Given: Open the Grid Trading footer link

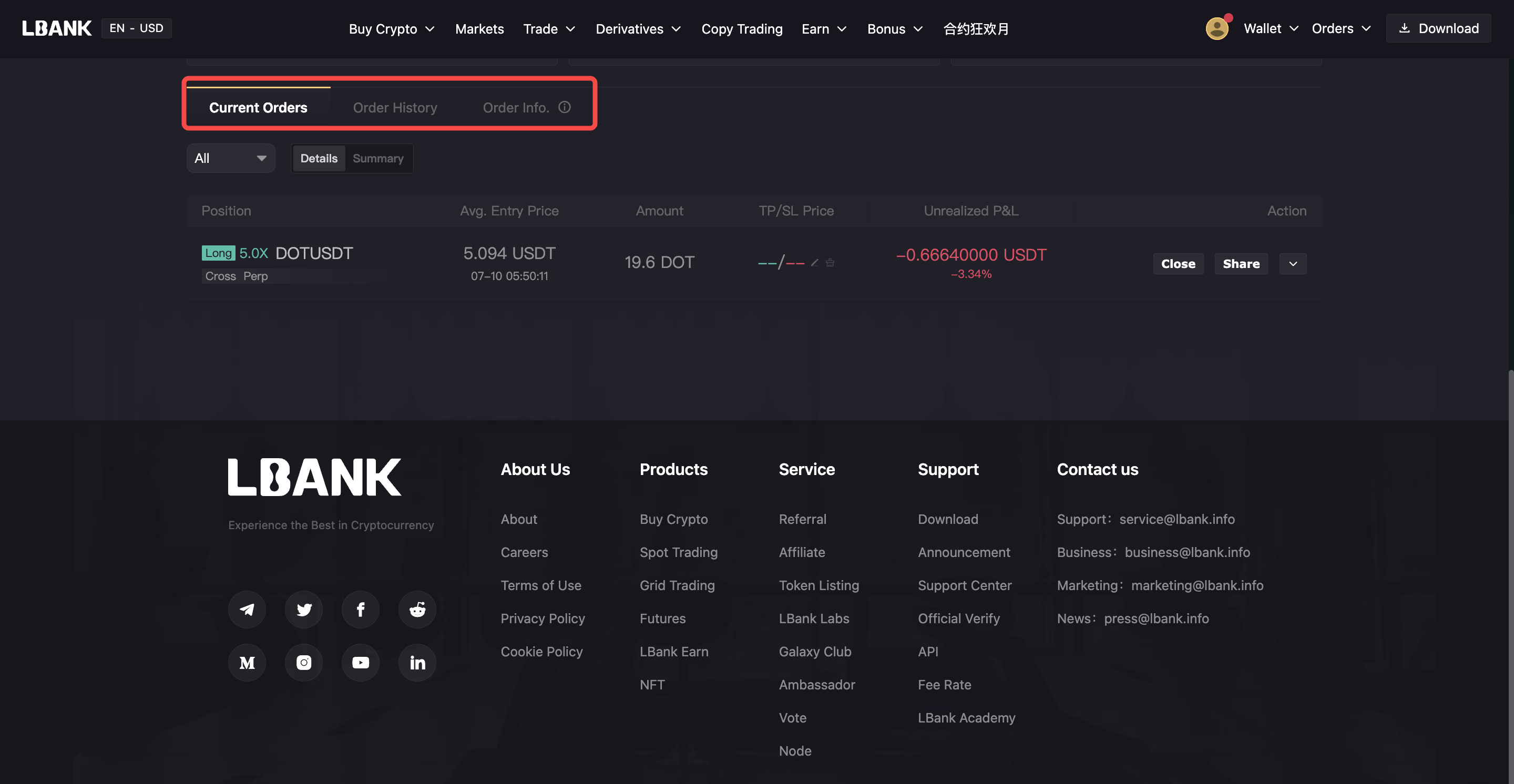Looking at the screenshot, I should click(x=677, y=585).
